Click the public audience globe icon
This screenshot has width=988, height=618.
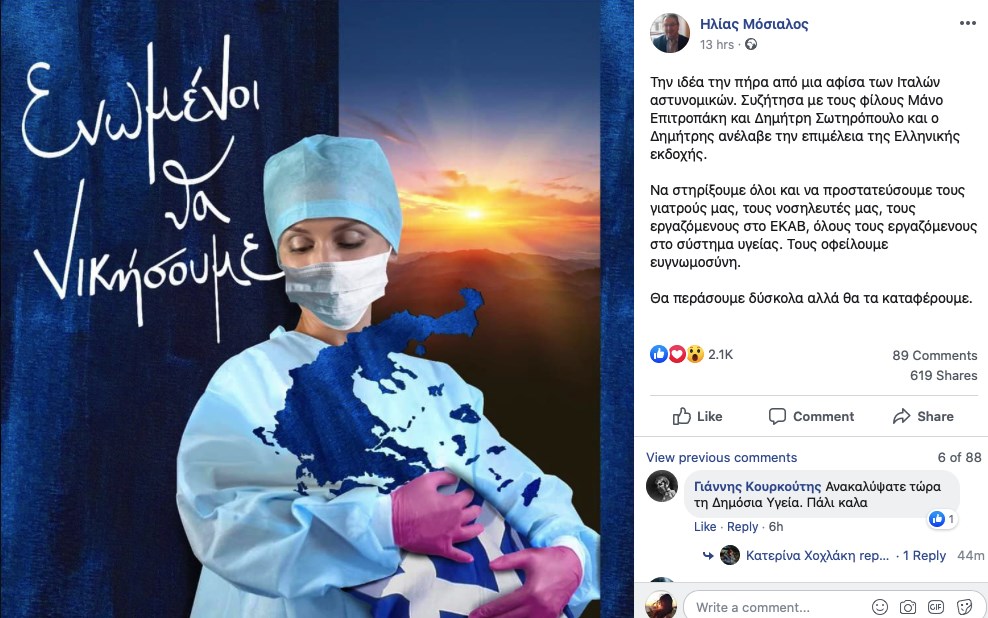[x=750, y=44]
